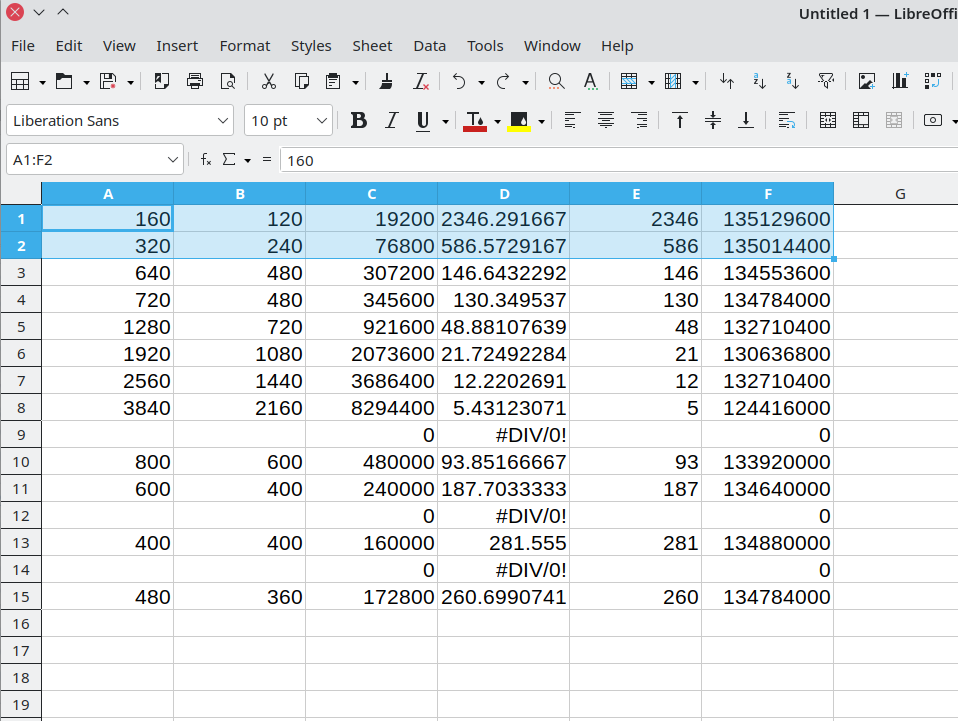Click the Save document icon
This screenshot has height=721, width=958.
point(108,81)
